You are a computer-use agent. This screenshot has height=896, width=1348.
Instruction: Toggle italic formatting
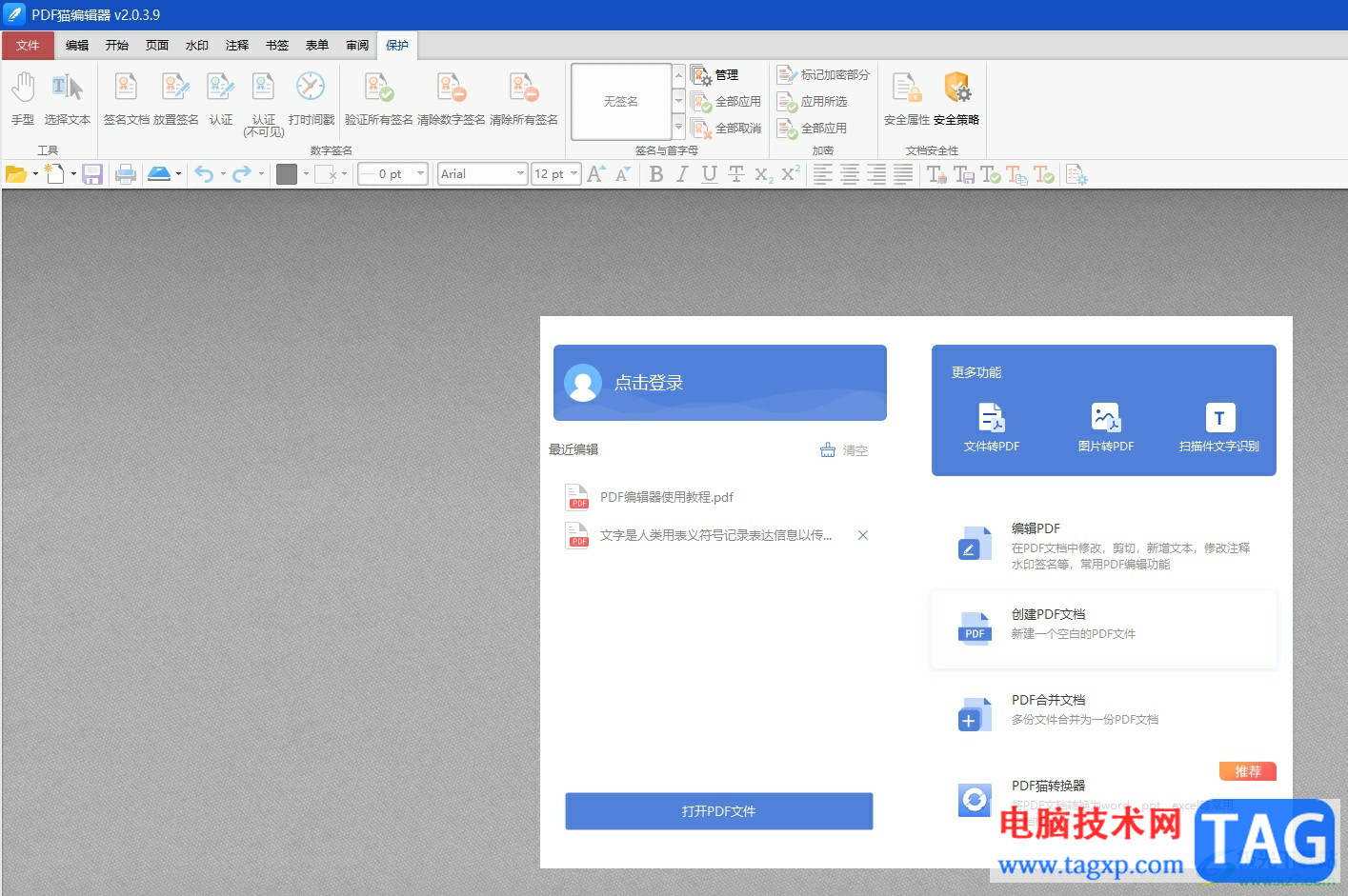[682, 174]
